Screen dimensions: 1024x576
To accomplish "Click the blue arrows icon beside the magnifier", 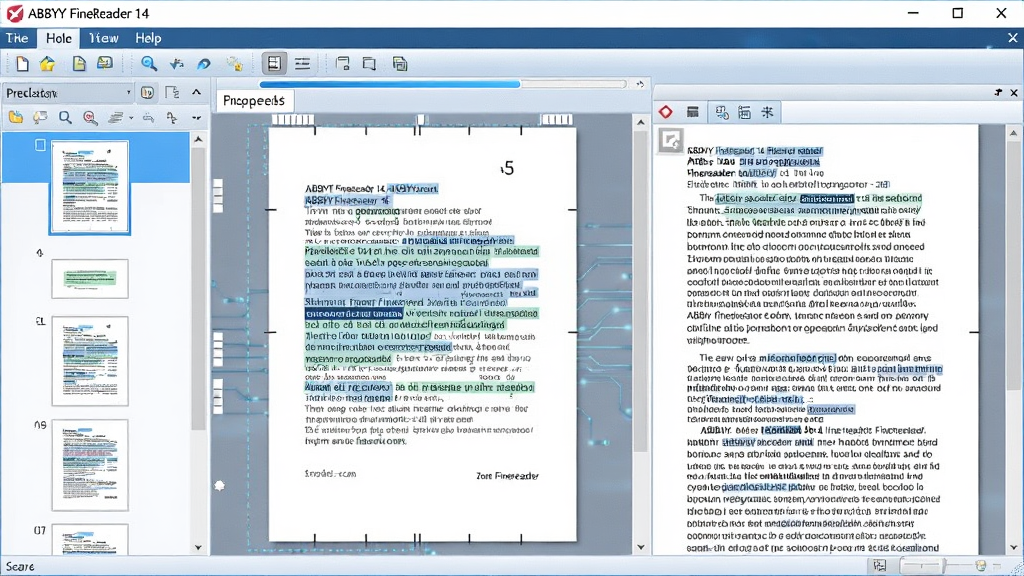I will click(x=176, y=64).
